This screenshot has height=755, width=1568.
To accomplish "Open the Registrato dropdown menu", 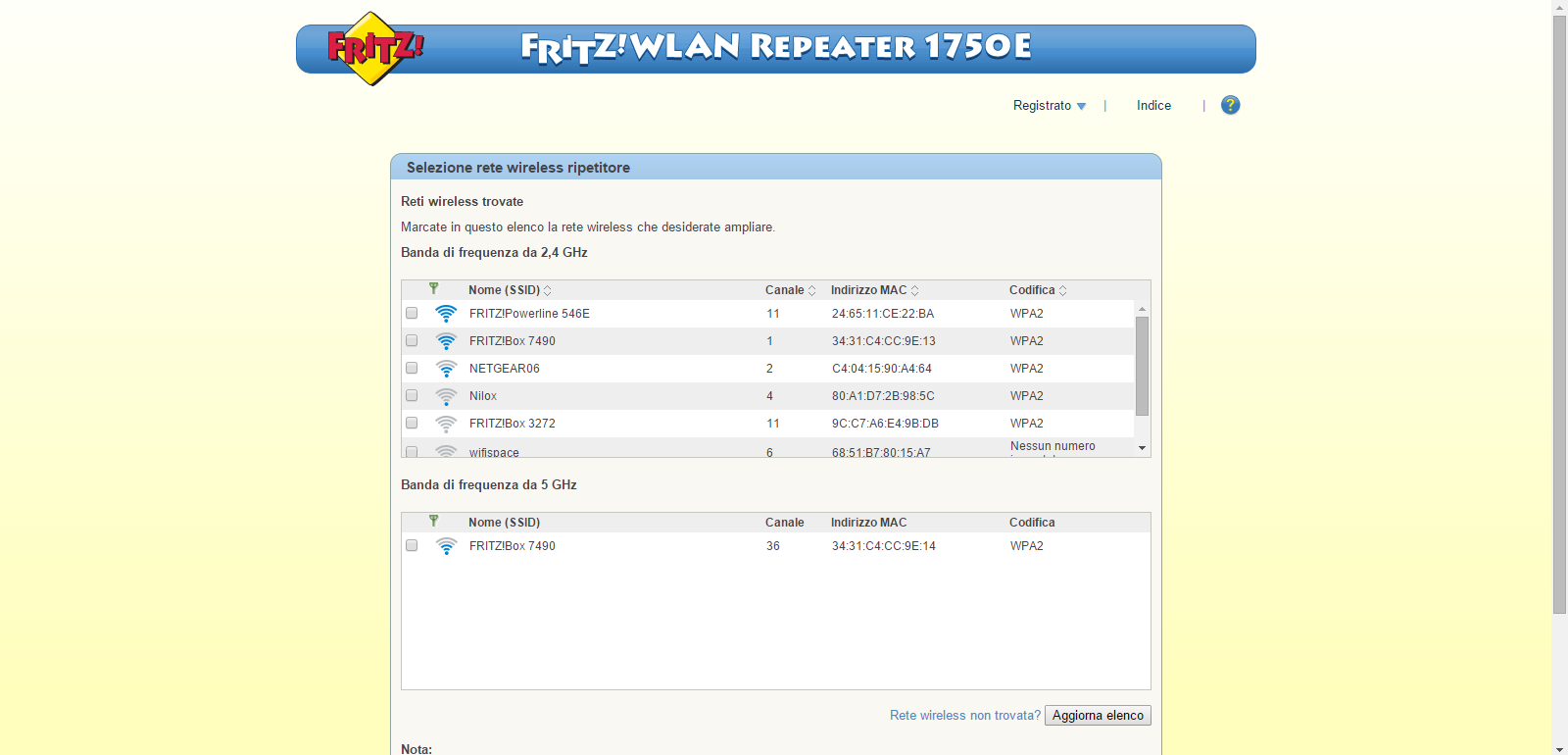I will click(x=1049, y=106).
